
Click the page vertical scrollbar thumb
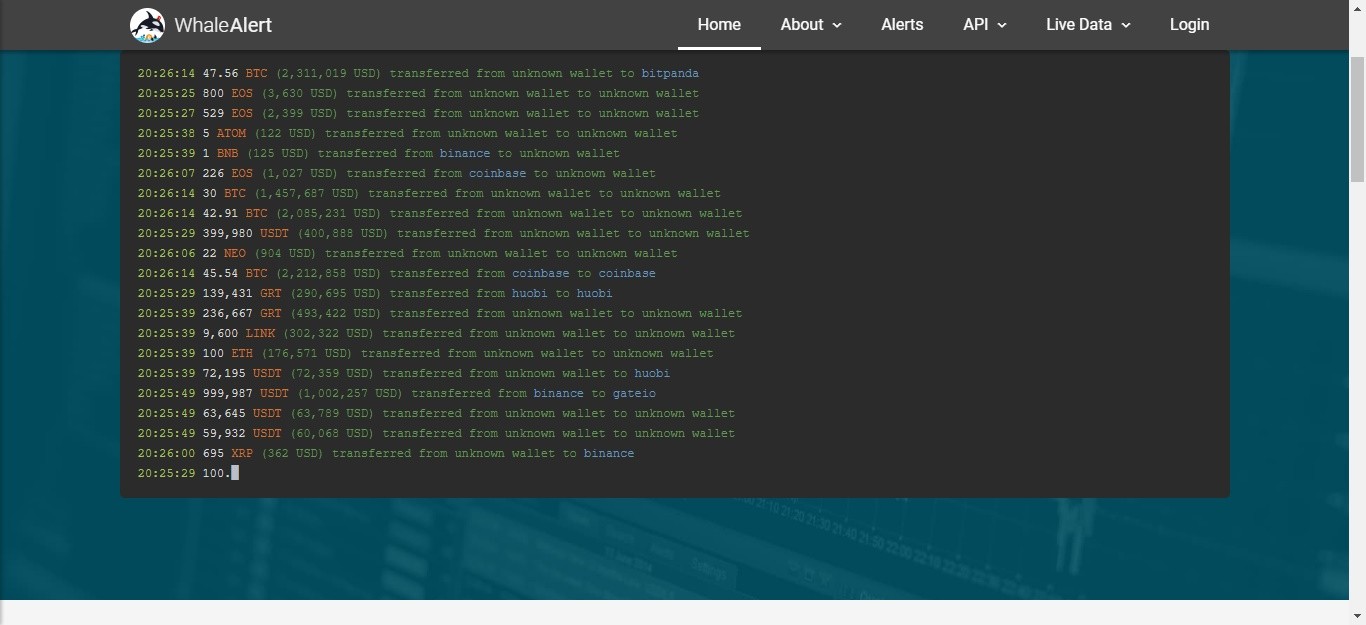1357,118
